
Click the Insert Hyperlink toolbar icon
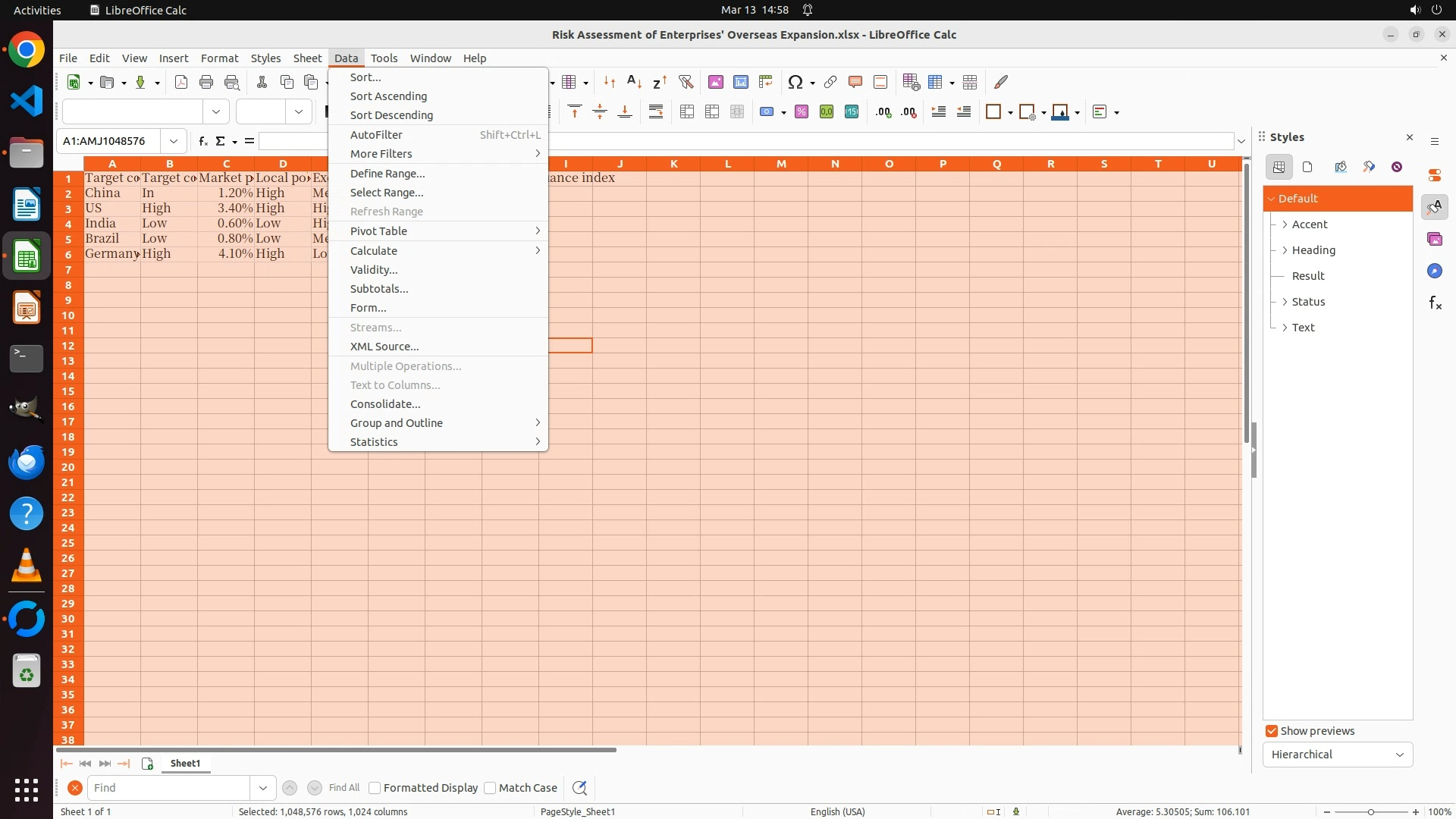830,82
